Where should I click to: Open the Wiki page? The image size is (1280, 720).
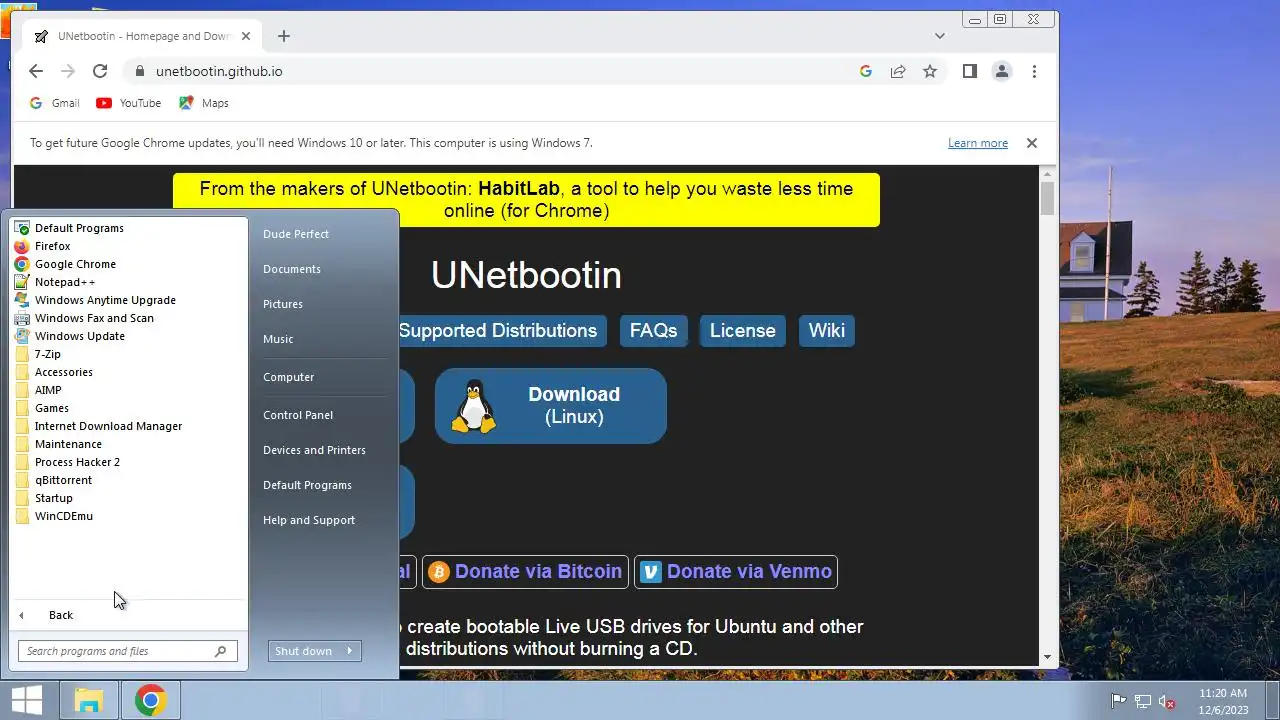(827, 331)
